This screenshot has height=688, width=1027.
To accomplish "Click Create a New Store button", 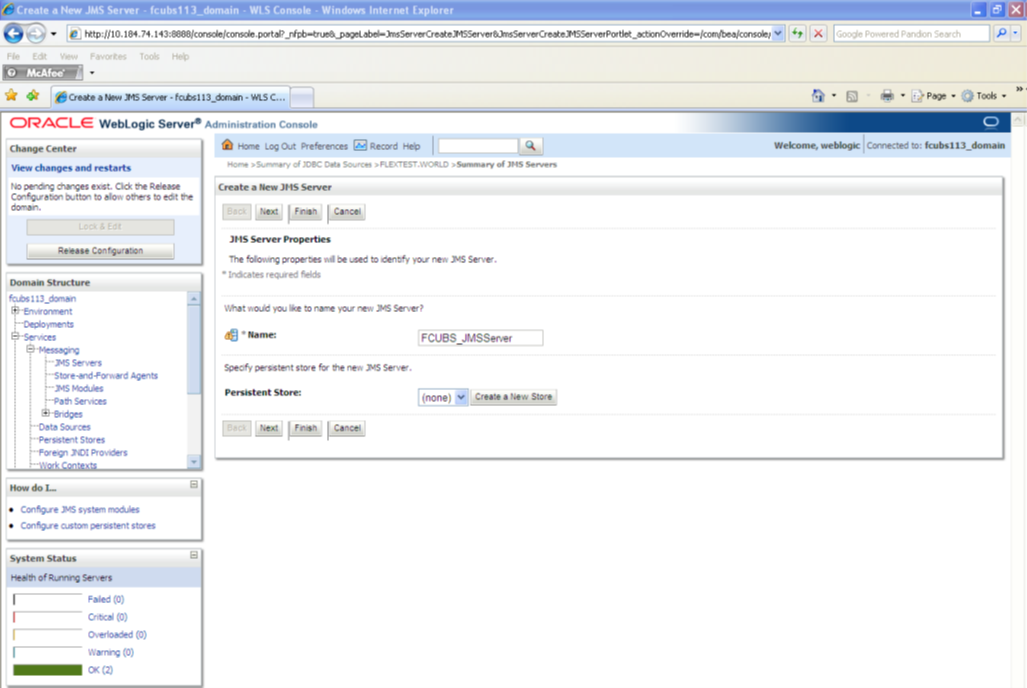I will click(514, 396).
